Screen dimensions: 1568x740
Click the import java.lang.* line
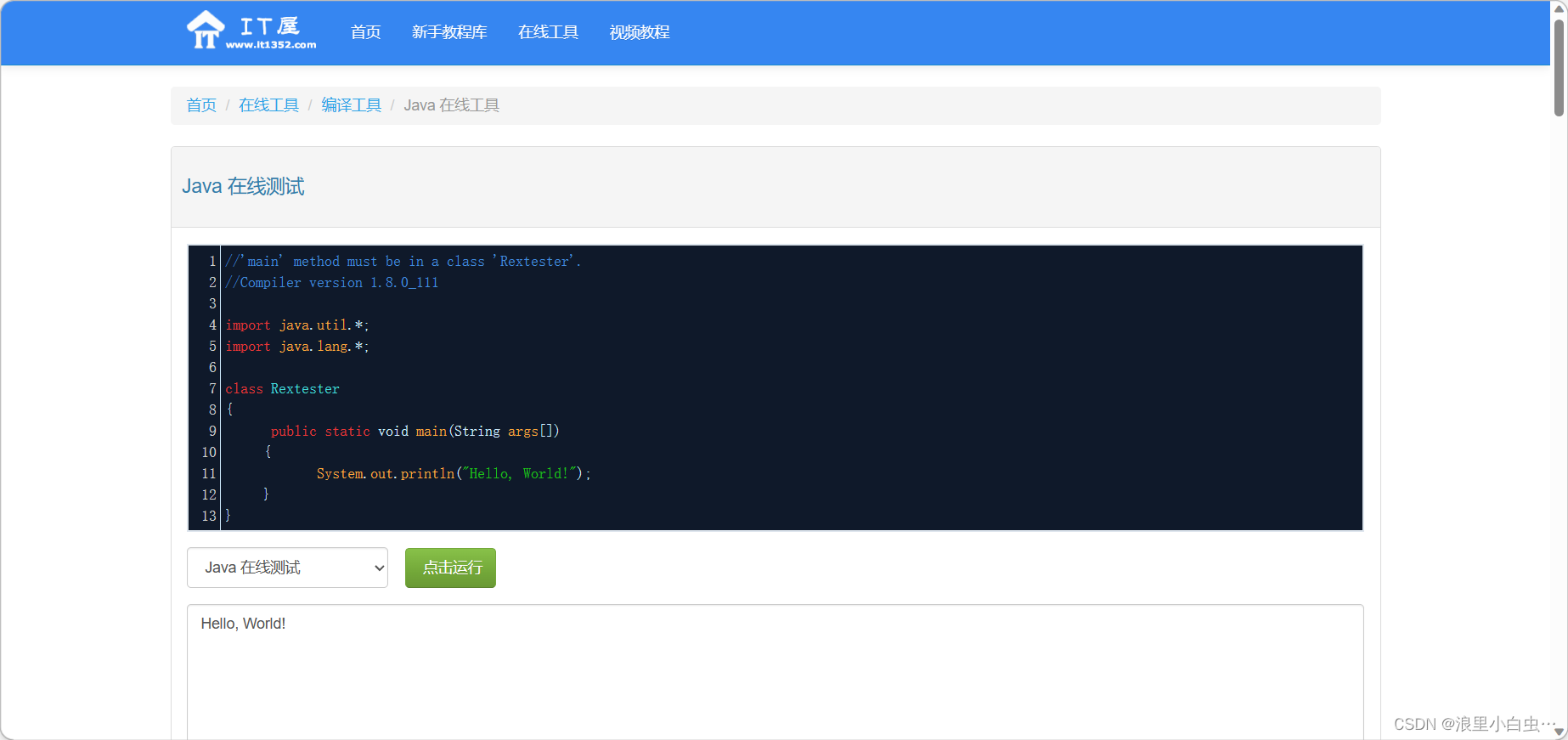click(297, 346)
